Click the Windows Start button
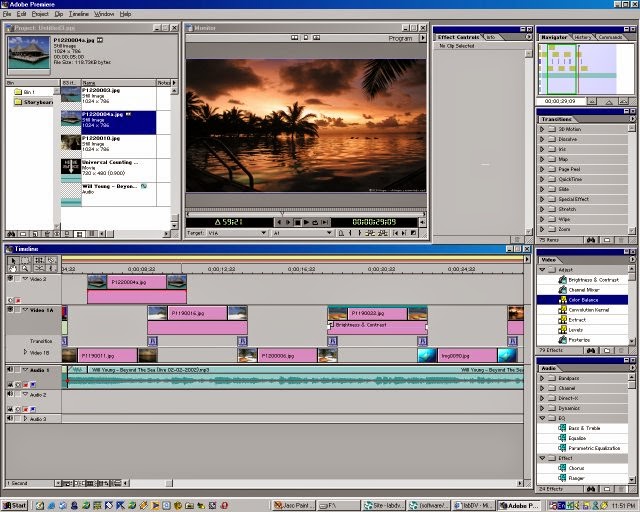This screenshot has width=640, height=512. coord(15,505)
